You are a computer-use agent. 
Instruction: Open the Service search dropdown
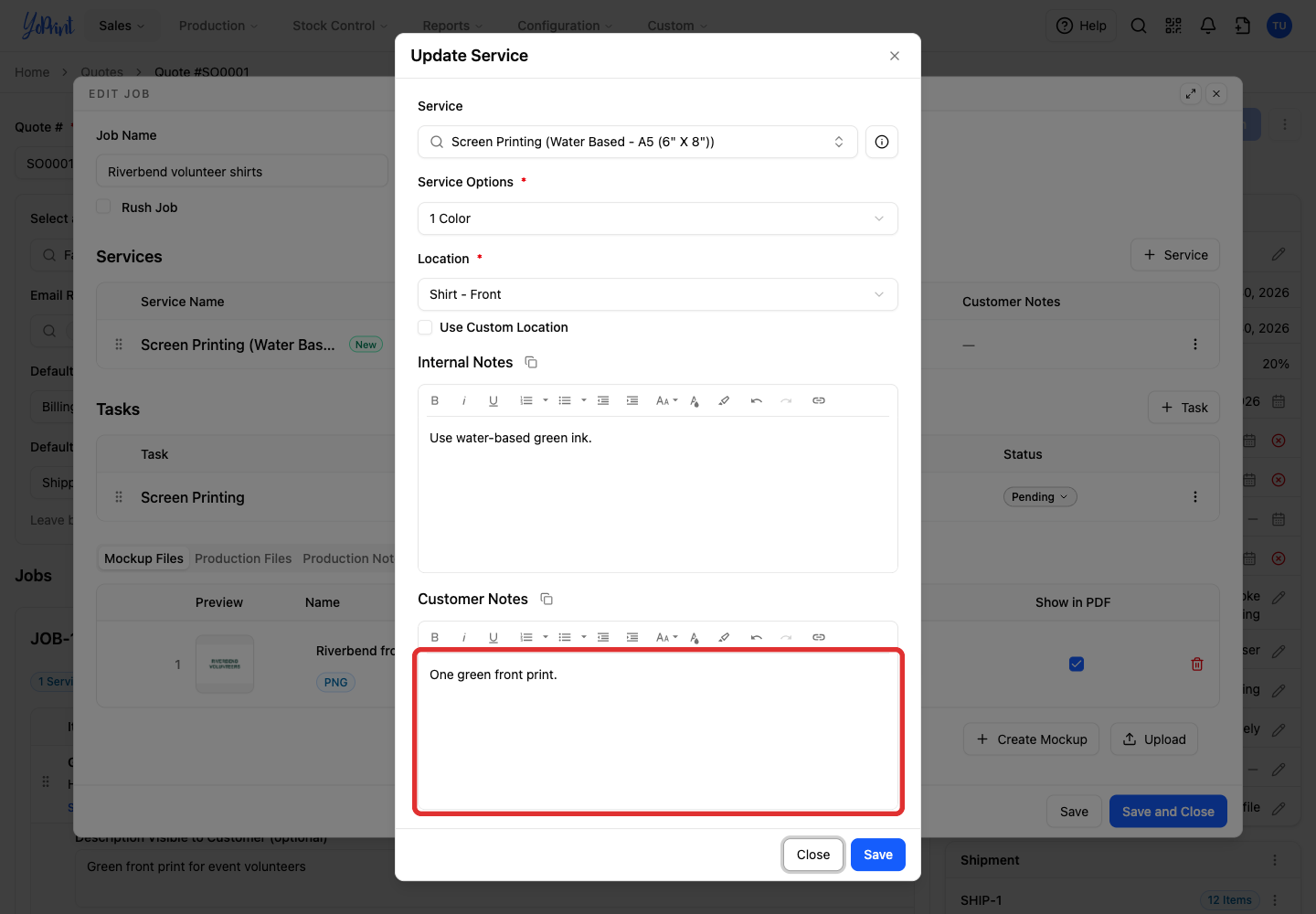(x=638, y=142)
